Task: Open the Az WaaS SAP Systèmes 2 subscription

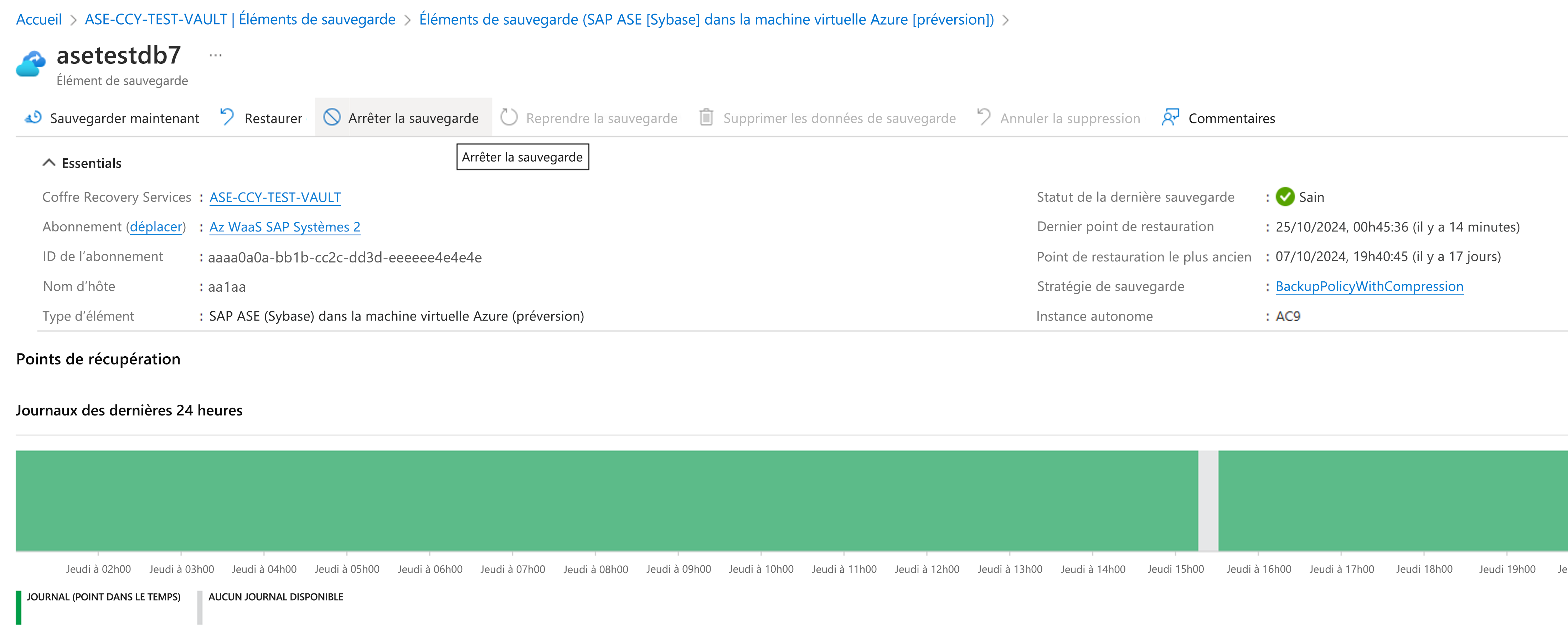Action: point(284,227)
